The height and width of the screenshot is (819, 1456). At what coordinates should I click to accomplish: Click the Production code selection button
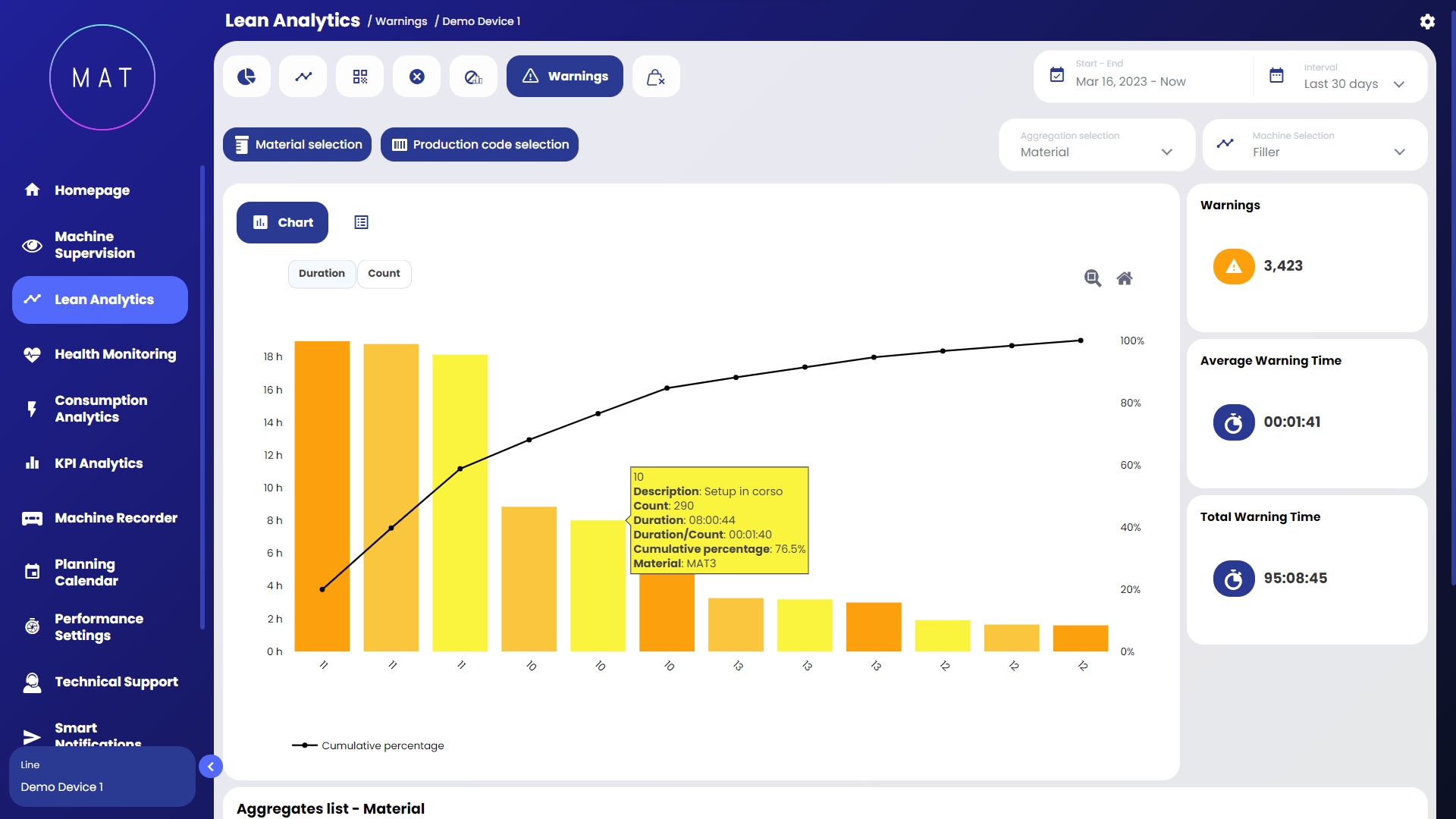click(x=479, y=145)
